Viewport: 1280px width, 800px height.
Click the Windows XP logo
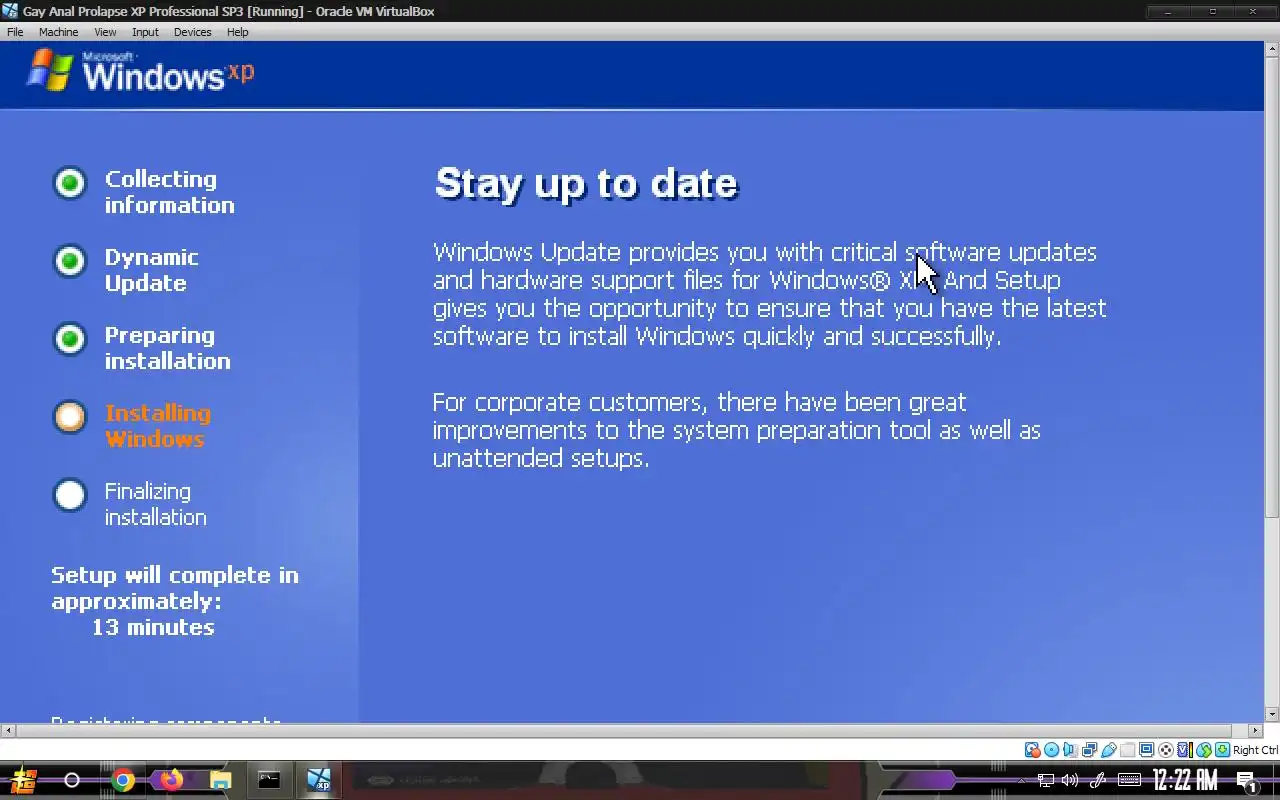point(140,72)
